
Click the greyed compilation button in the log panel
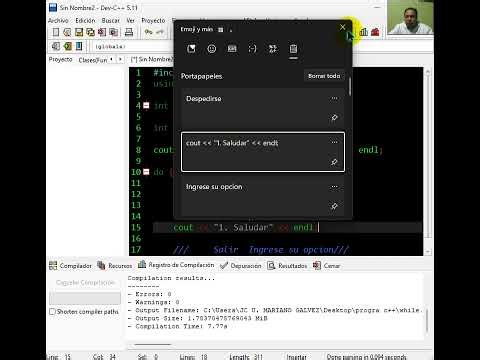(85, 283)
